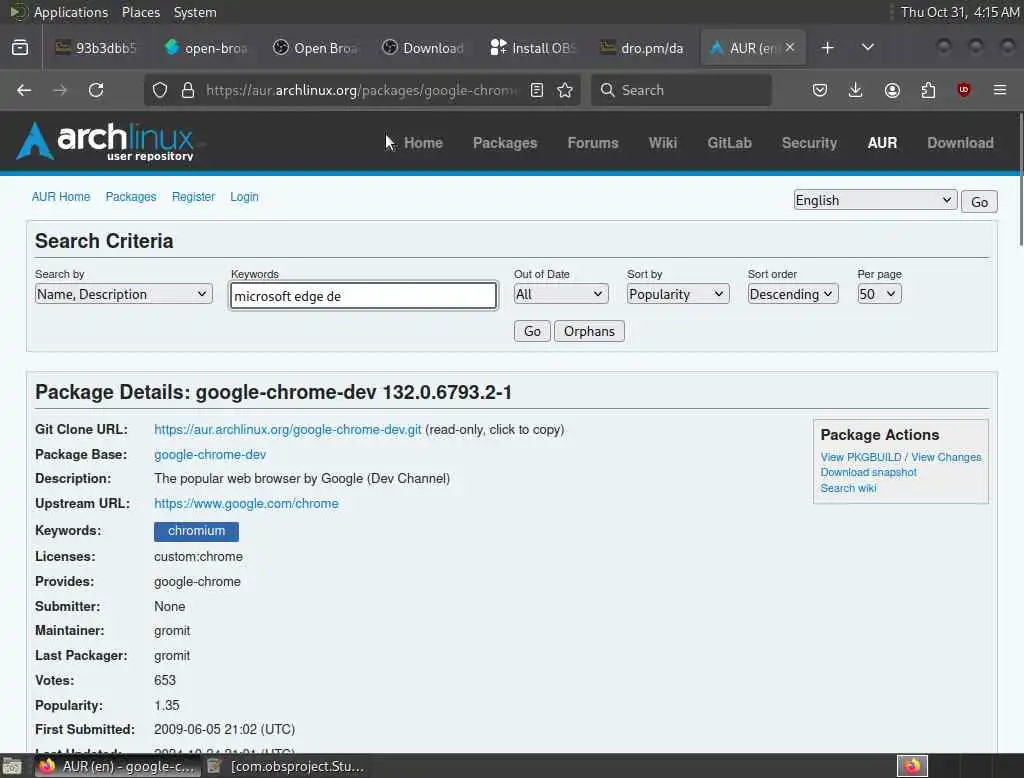This screenshot has height=778, width=1024.
Task: Switch to the Open Broa tab
Action: [x=315, y=48]
